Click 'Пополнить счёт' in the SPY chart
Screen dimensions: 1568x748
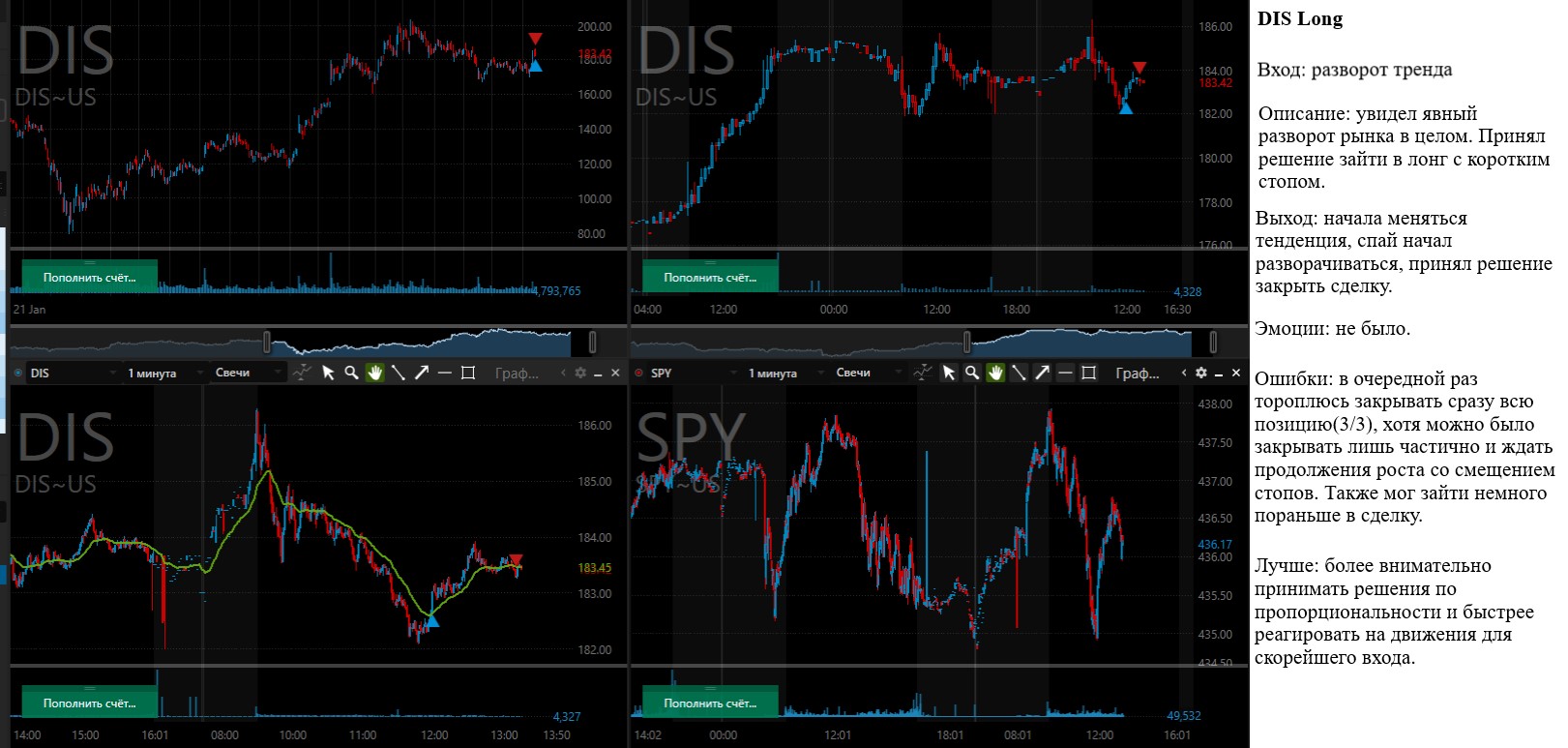710,703
